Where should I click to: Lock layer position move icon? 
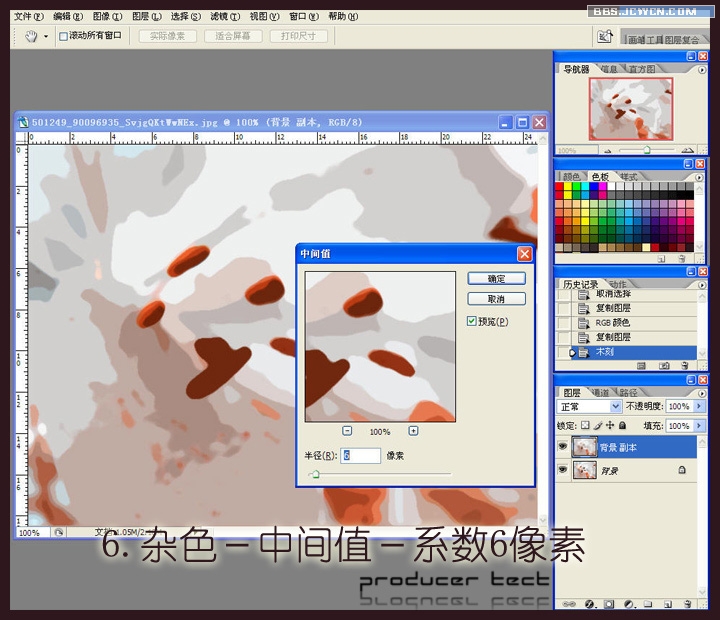click(x=610, y=425)
